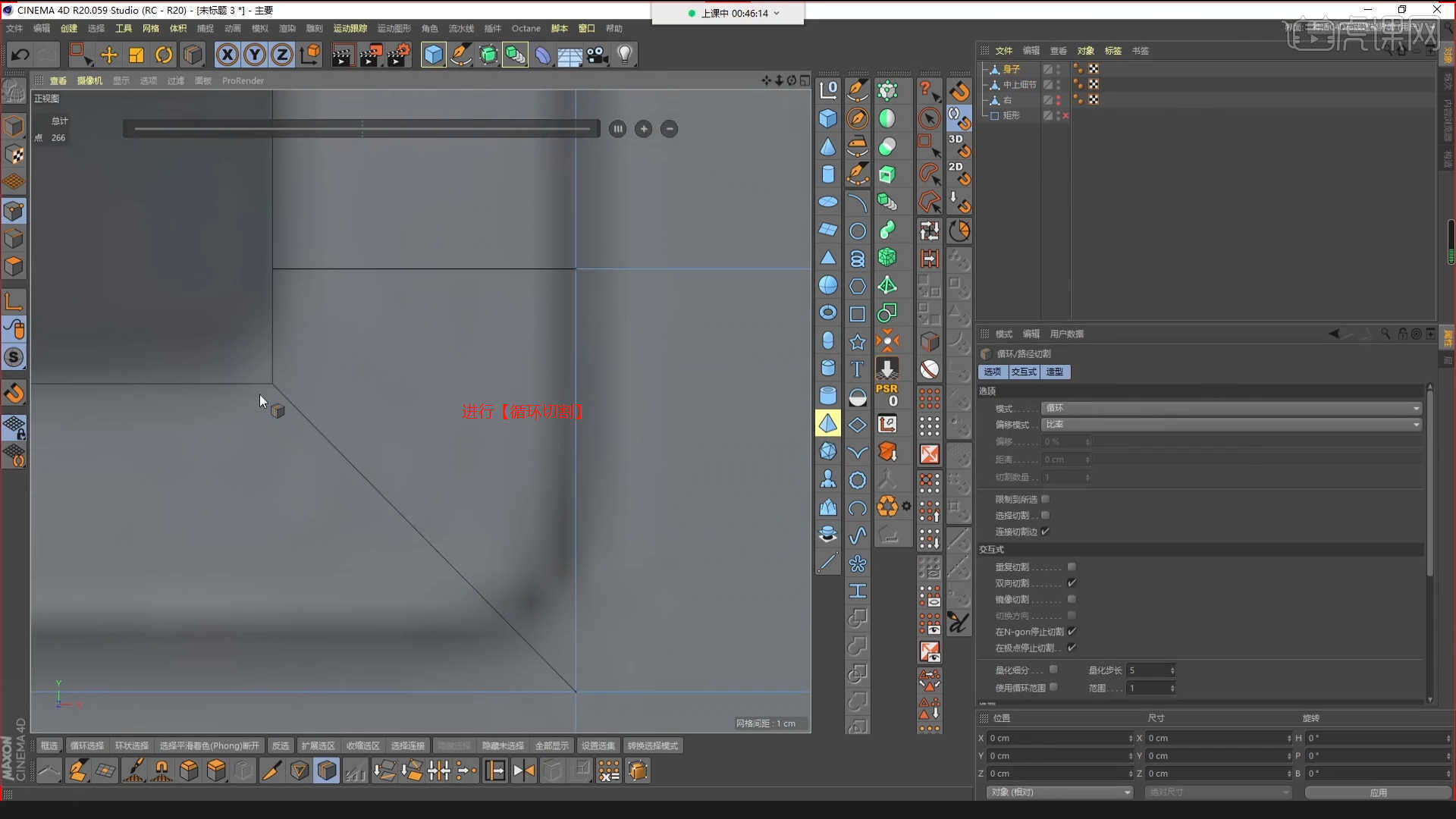Click the plus button on cut slider
1456x819 pixels.
pyautogui.click(x=643, y=129)
